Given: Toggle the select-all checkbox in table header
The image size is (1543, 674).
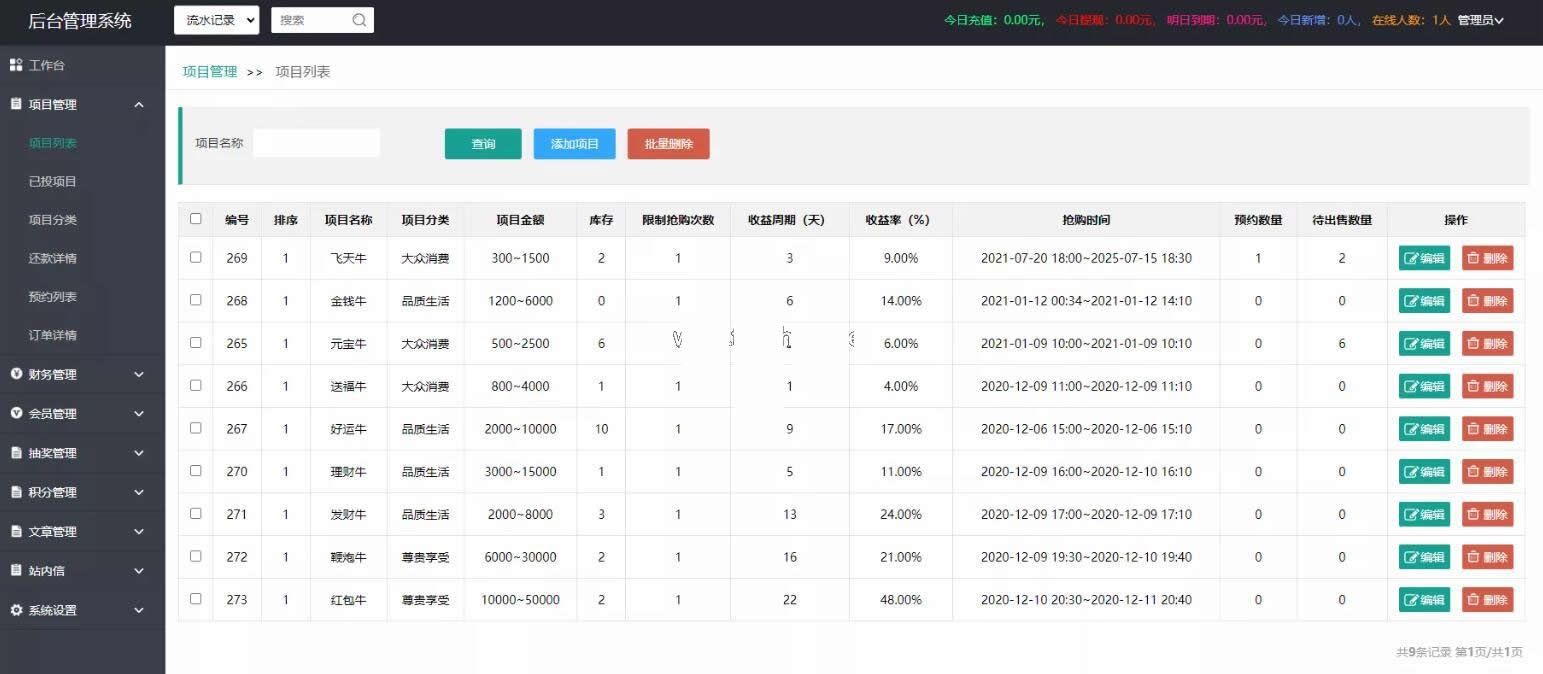Looking at the screenshot, I should (195, 219).
